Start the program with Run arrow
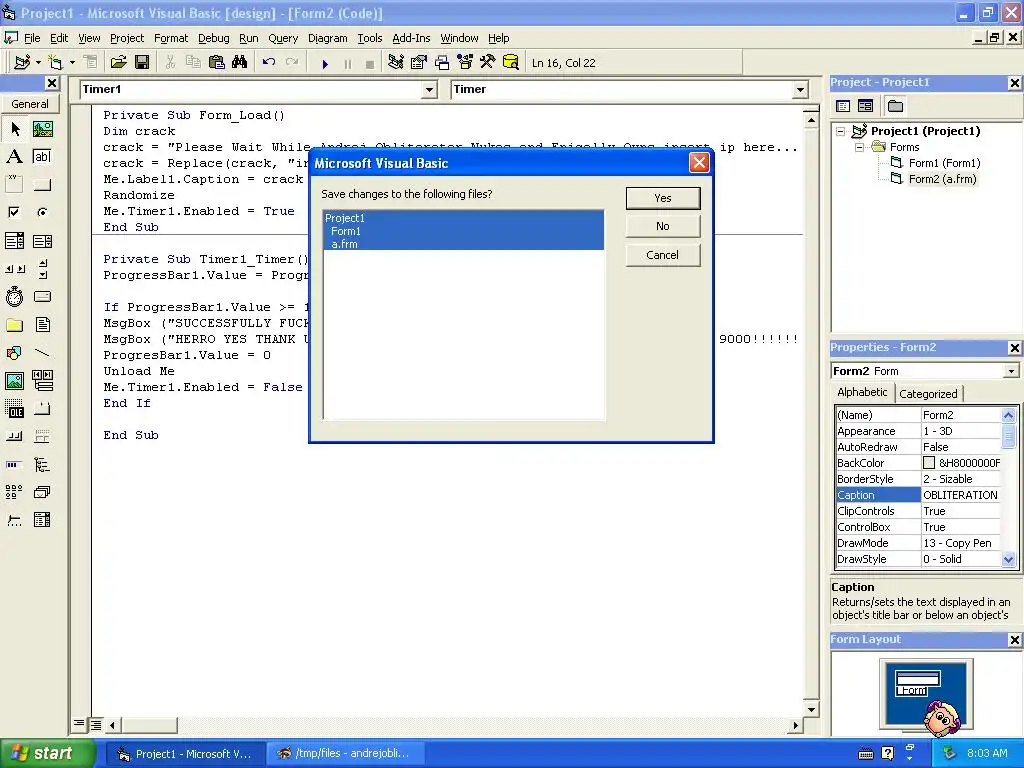The width and height of the screenshot is (1024, 768). [x=325, y=63]
